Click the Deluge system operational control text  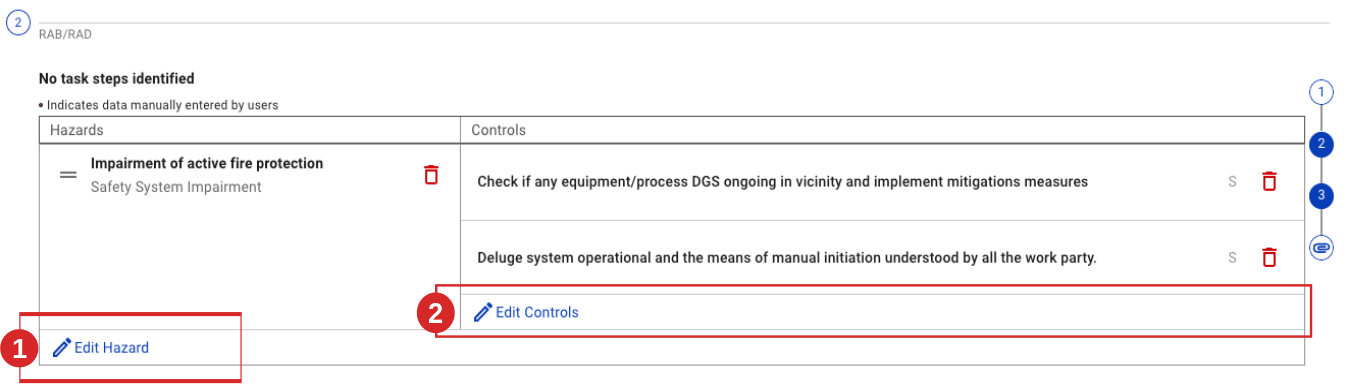tap(787, 258)
